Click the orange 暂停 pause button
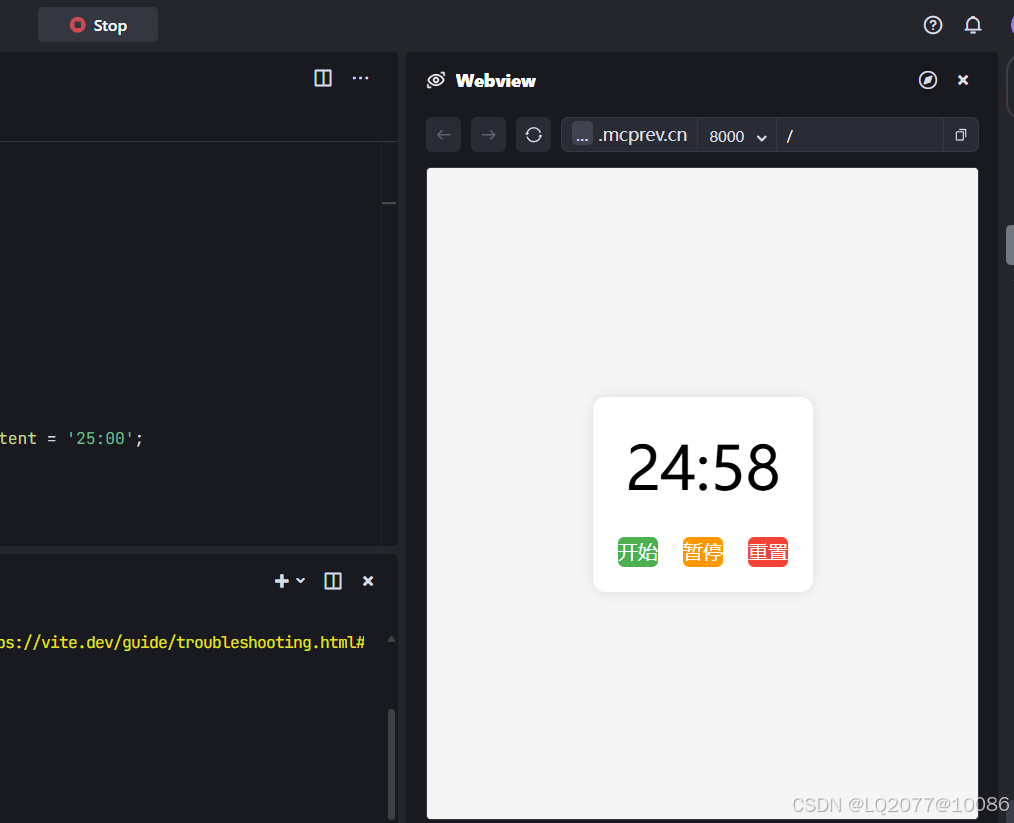Viewport: 1014px width, 823px height. tap(703, 552)
